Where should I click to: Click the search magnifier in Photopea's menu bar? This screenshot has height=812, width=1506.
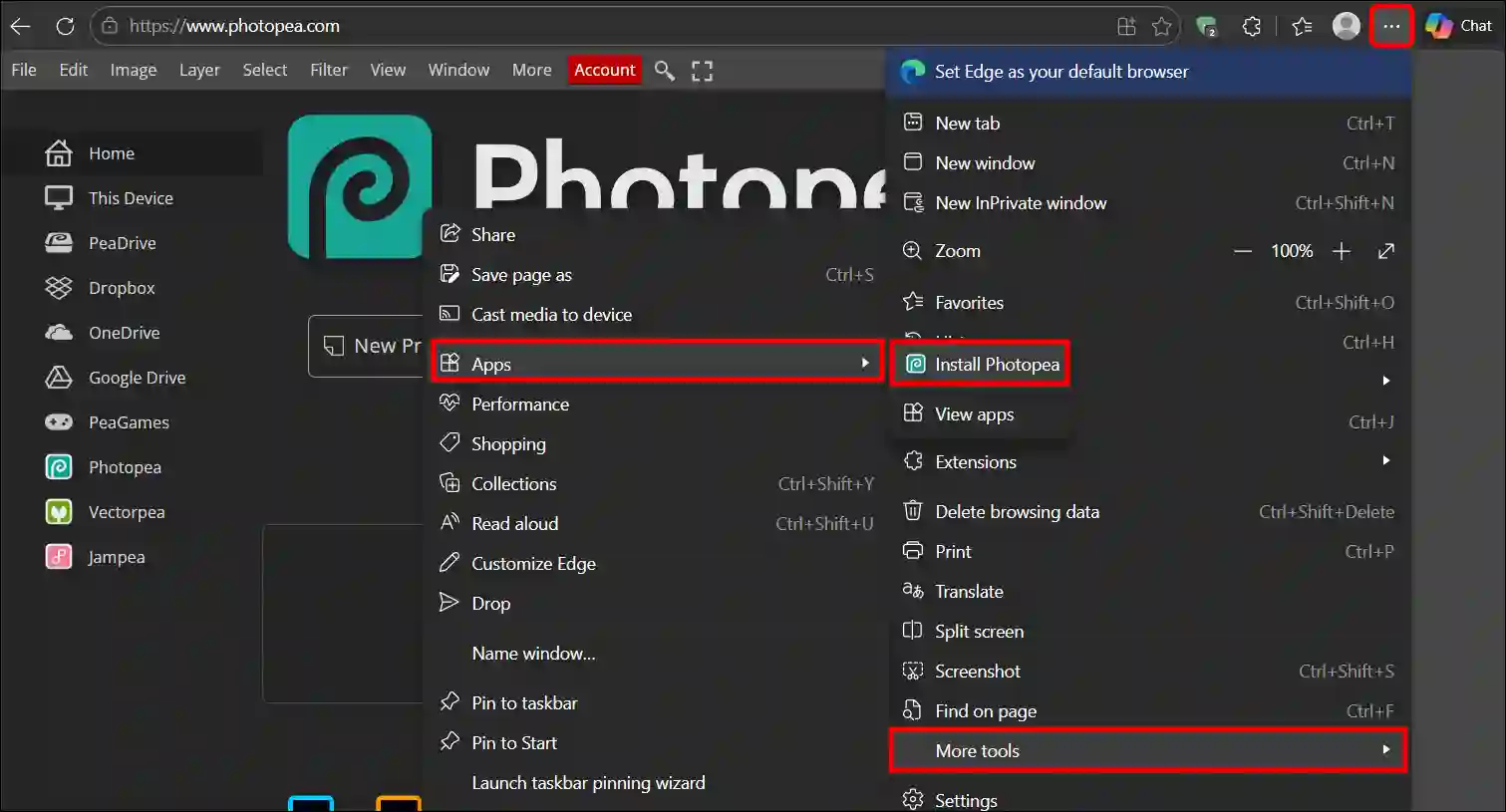[664, 70]
